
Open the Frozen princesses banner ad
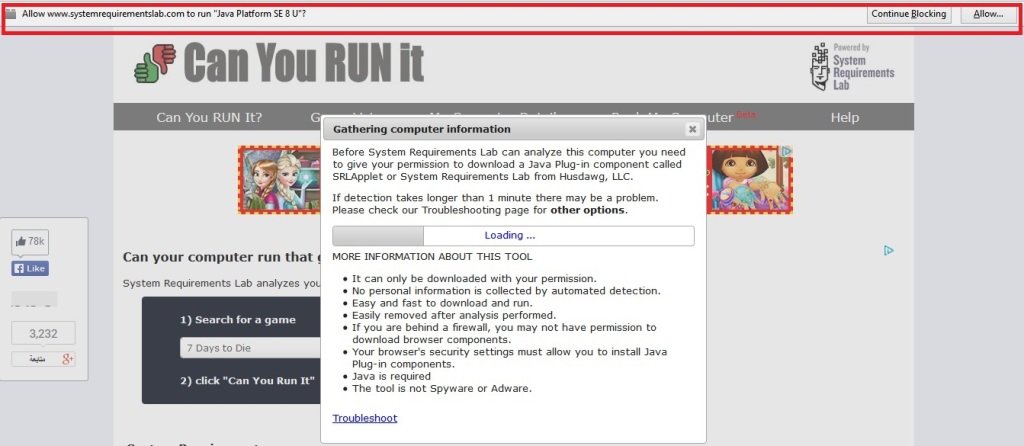tap(281, 180)
